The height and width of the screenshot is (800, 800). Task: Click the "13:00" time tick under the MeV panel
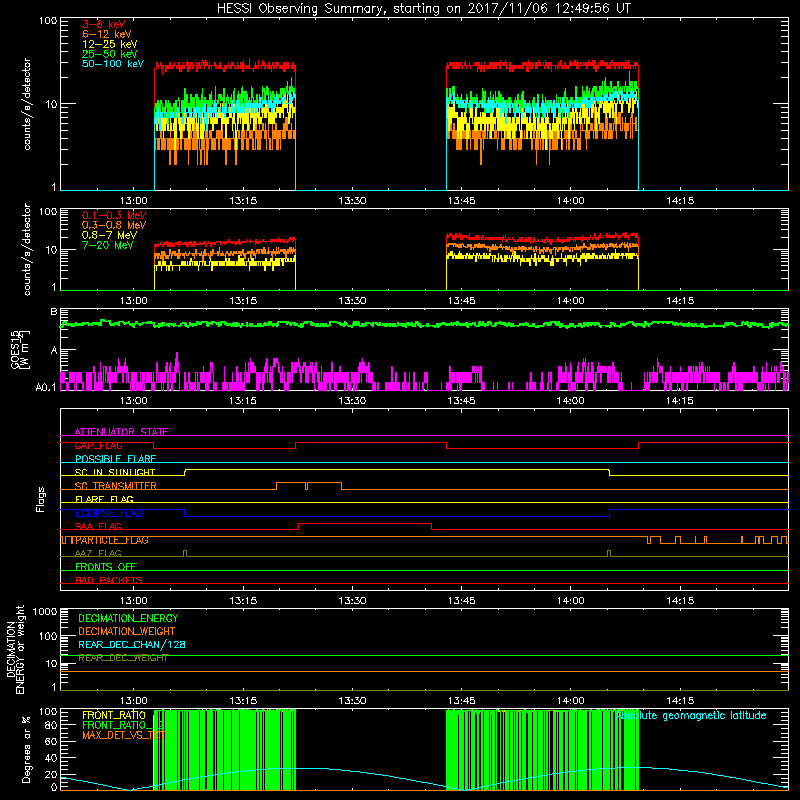click(134, 300)
